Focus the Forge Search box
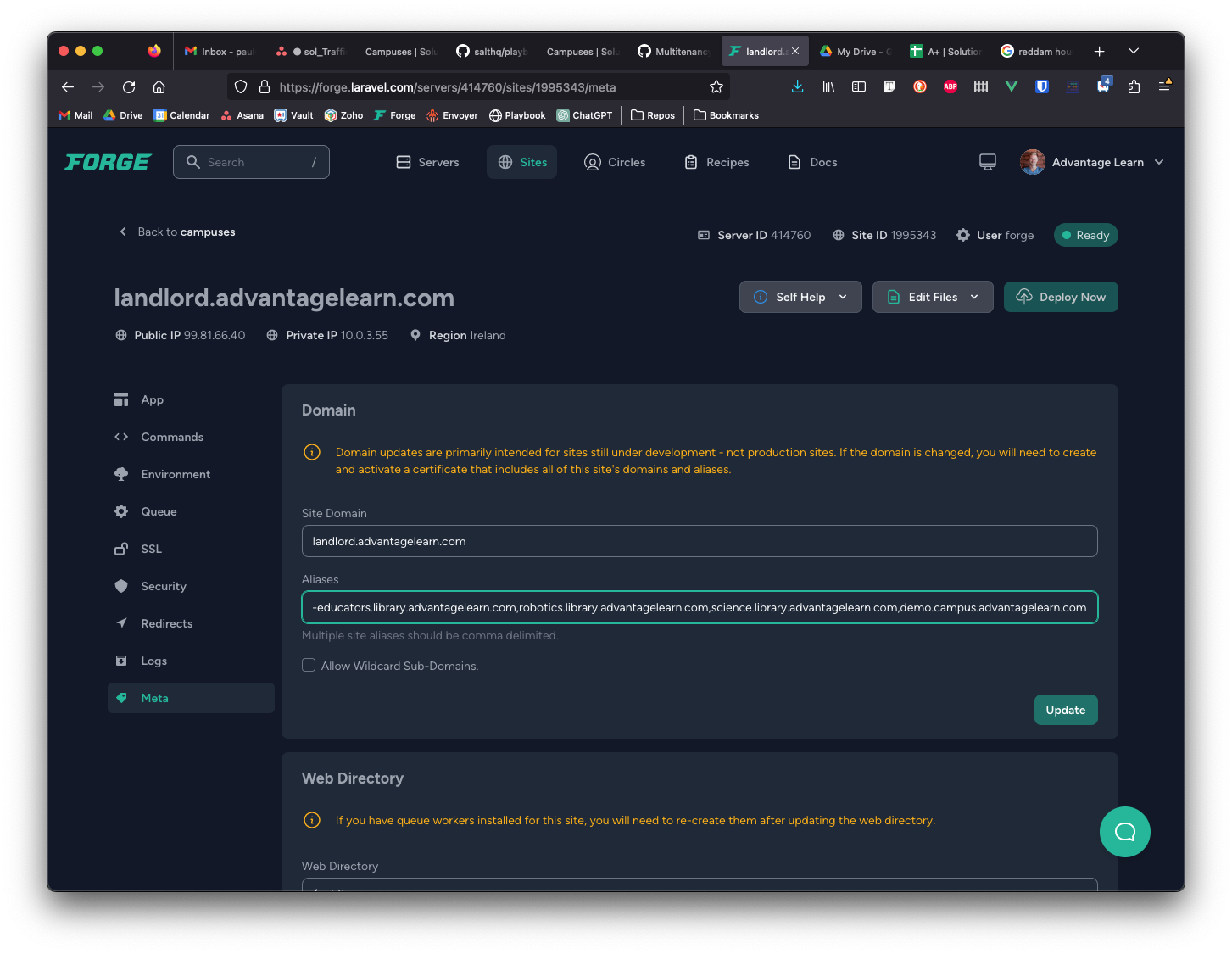 click(x=252, y=162)
